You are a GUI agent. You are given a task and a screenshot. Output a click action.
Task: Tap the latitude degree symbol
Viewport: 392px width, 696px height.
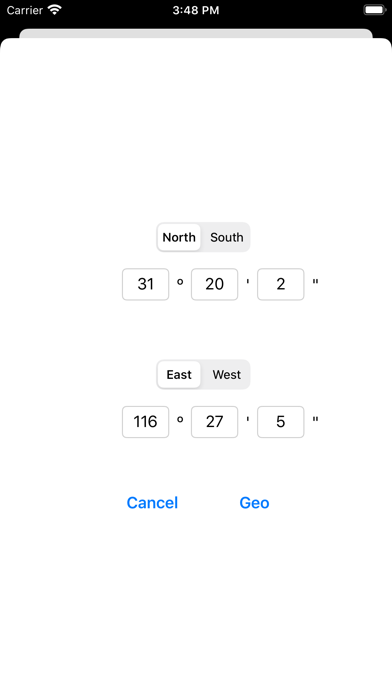click(x=180, y=281)
